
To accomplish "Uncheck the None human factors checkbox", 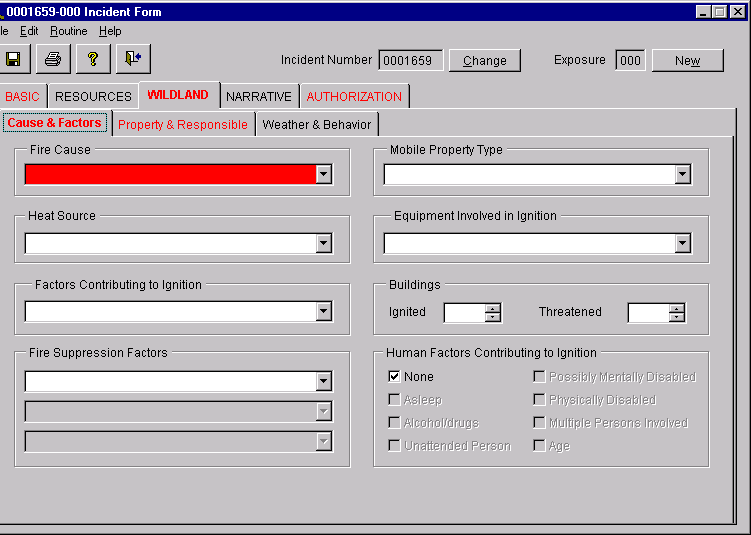I will pyautogui.click(x=394, y=377).
